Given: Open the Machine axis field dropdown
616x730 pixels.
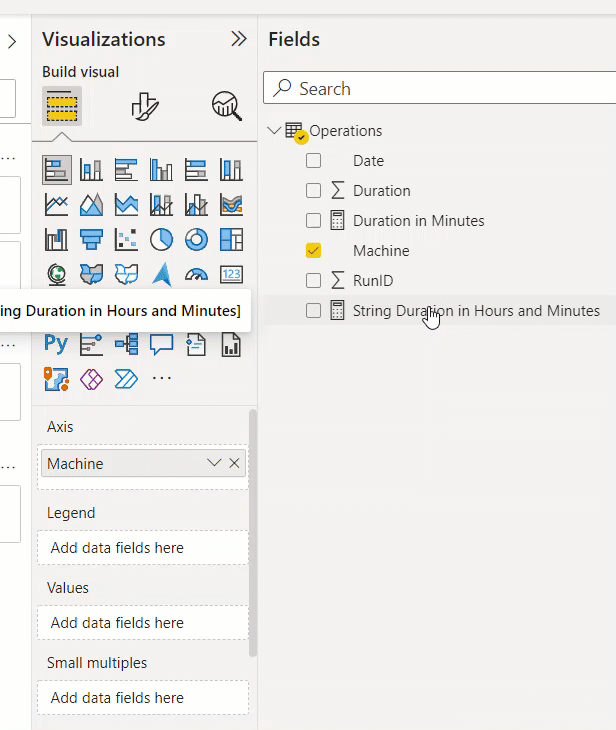Looking at the screenshot, I should [x=213, y=463].
